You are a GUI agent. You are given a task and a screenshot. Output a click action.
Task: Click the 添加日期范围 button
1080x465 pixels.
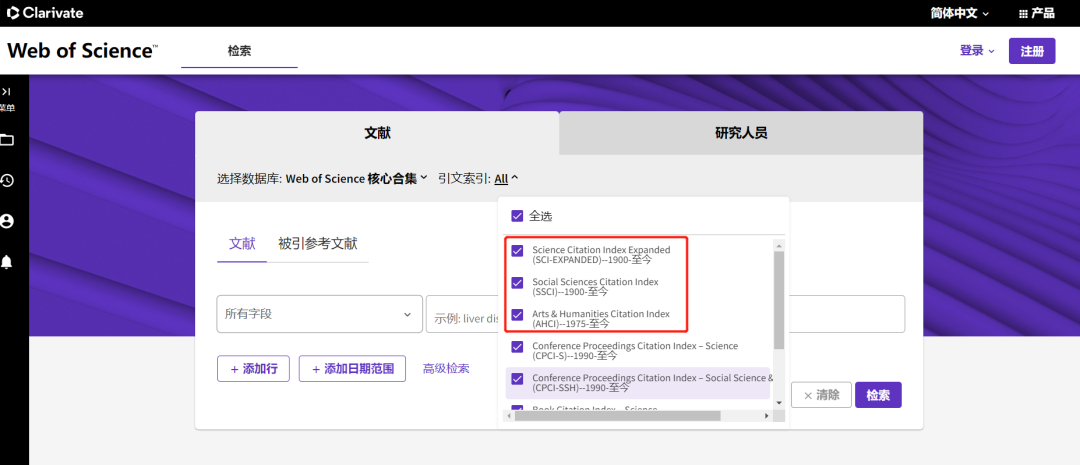(x=352, y=369)
